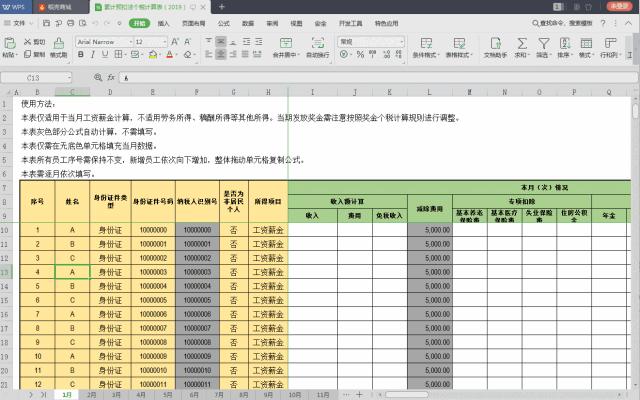Open the number format (常规) dropdown

(x=402, y=42)
